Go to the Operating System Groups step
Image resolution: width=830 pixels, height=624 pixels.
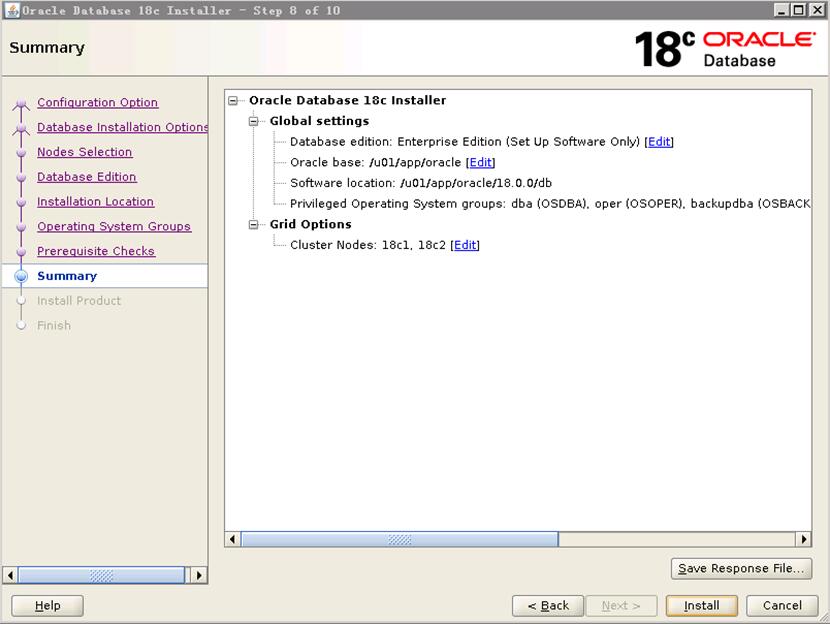click(x=114, y=227)
